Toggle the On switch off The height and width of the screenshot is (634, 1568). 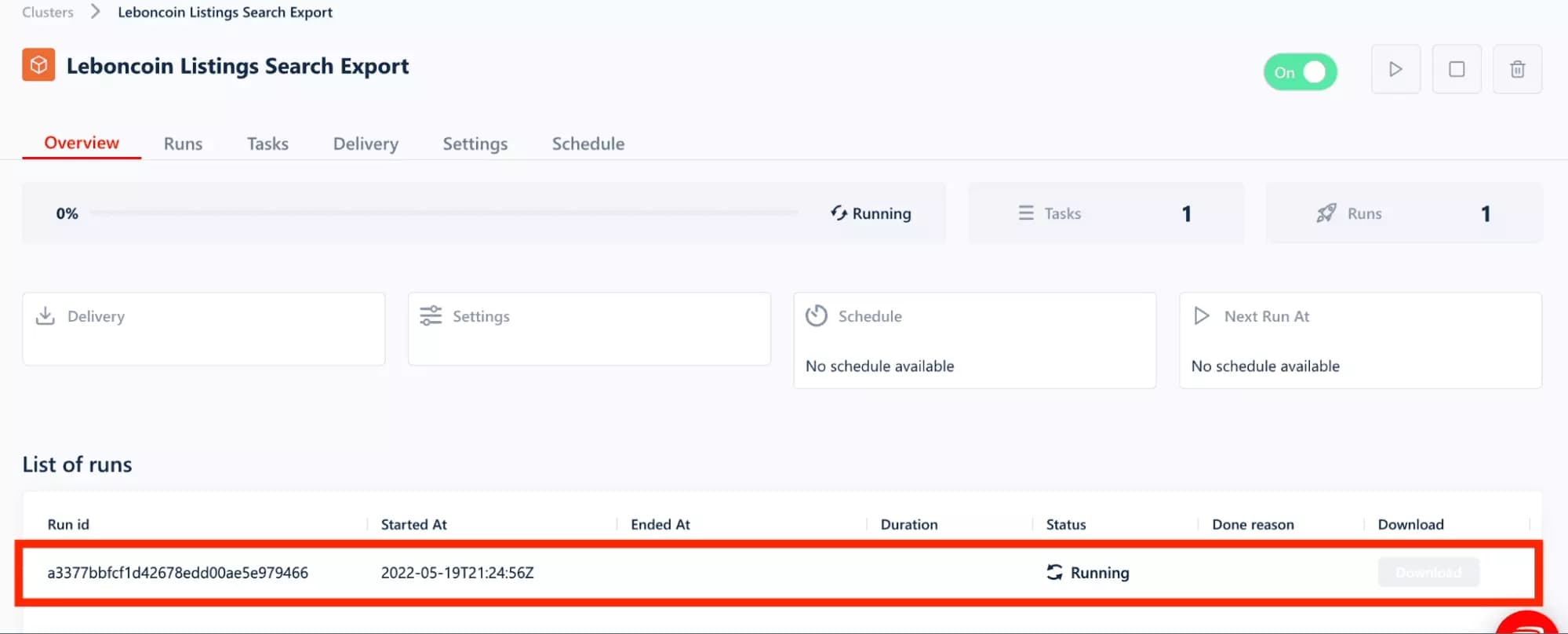tap(1300, 72)
